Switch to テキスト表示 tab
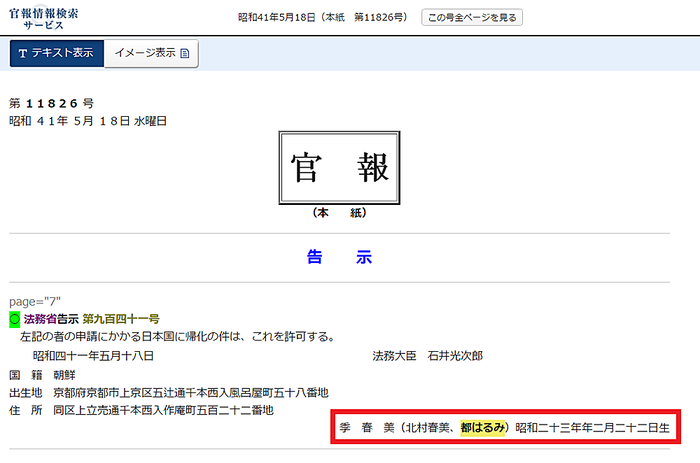 click(x=57, y=53)
